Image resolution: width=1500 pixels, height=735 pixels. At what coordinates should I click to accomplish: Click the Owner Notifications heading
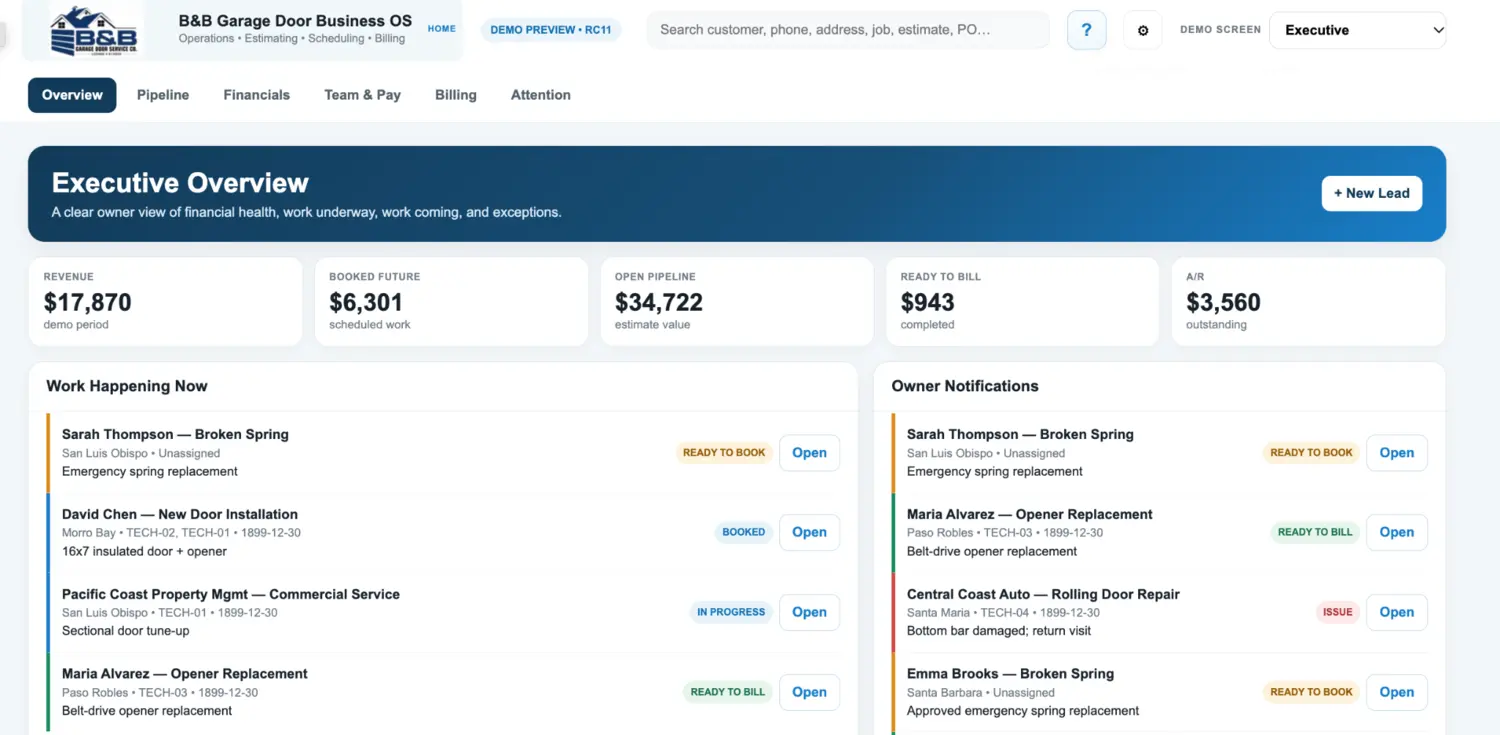[x=965, y=386]
